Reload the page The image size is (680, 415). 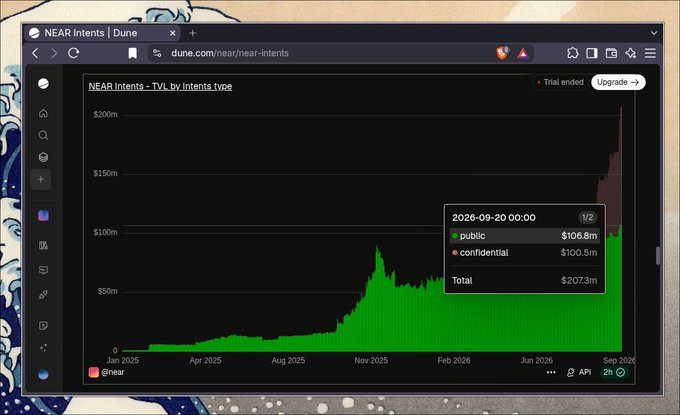pos(74,53)
